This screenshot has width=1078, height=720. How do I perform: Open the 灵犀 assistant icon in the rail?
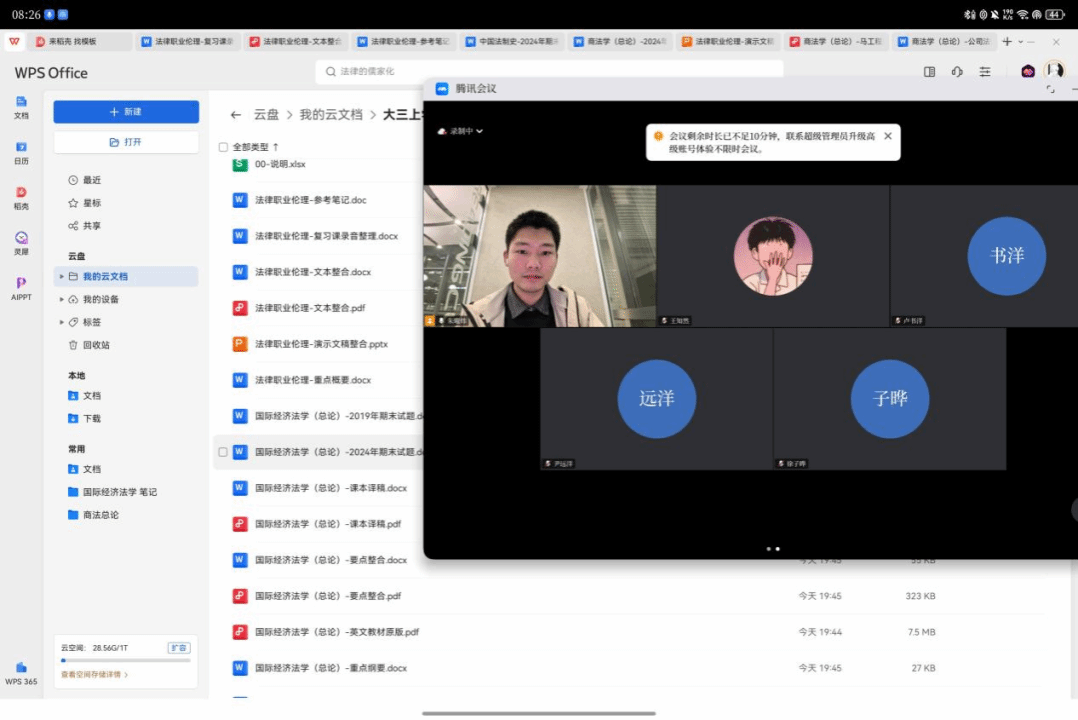point(21,243)
